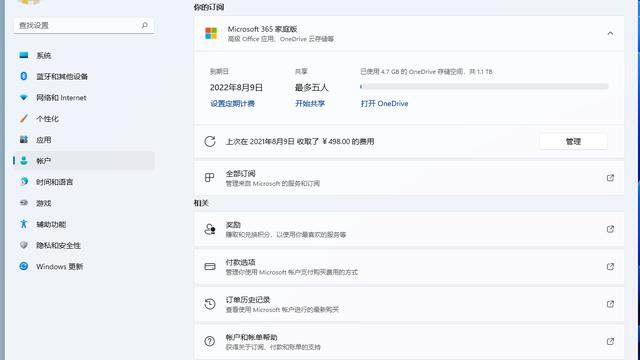Click the Bluetooth icon for 蓝牙和其他设备
640x360 pixels.
click(x=24, y=76)
